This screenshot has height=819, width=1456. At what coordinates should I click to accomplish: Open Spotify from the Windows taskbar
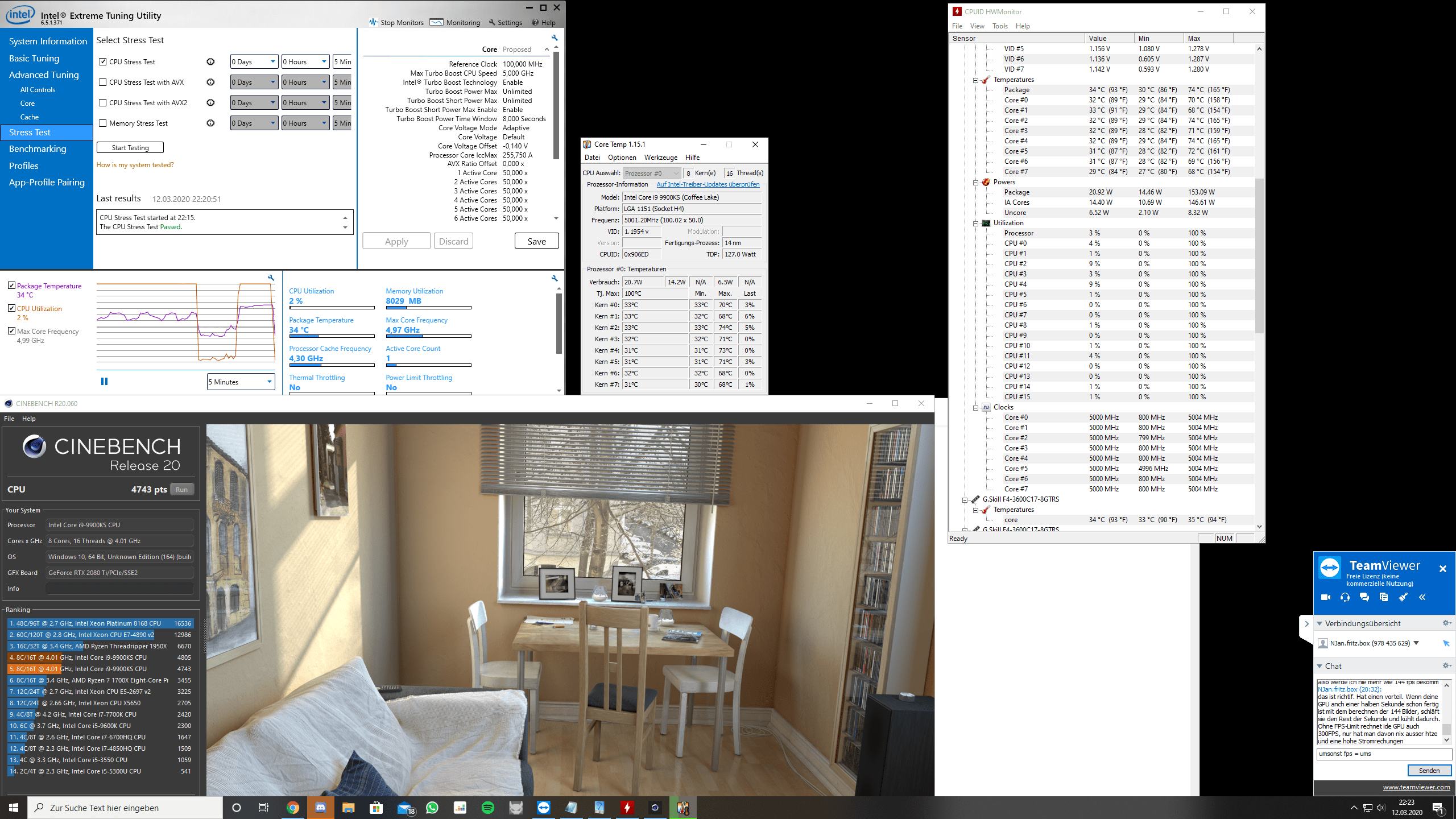pyautogui.click(x=488, y=808)
